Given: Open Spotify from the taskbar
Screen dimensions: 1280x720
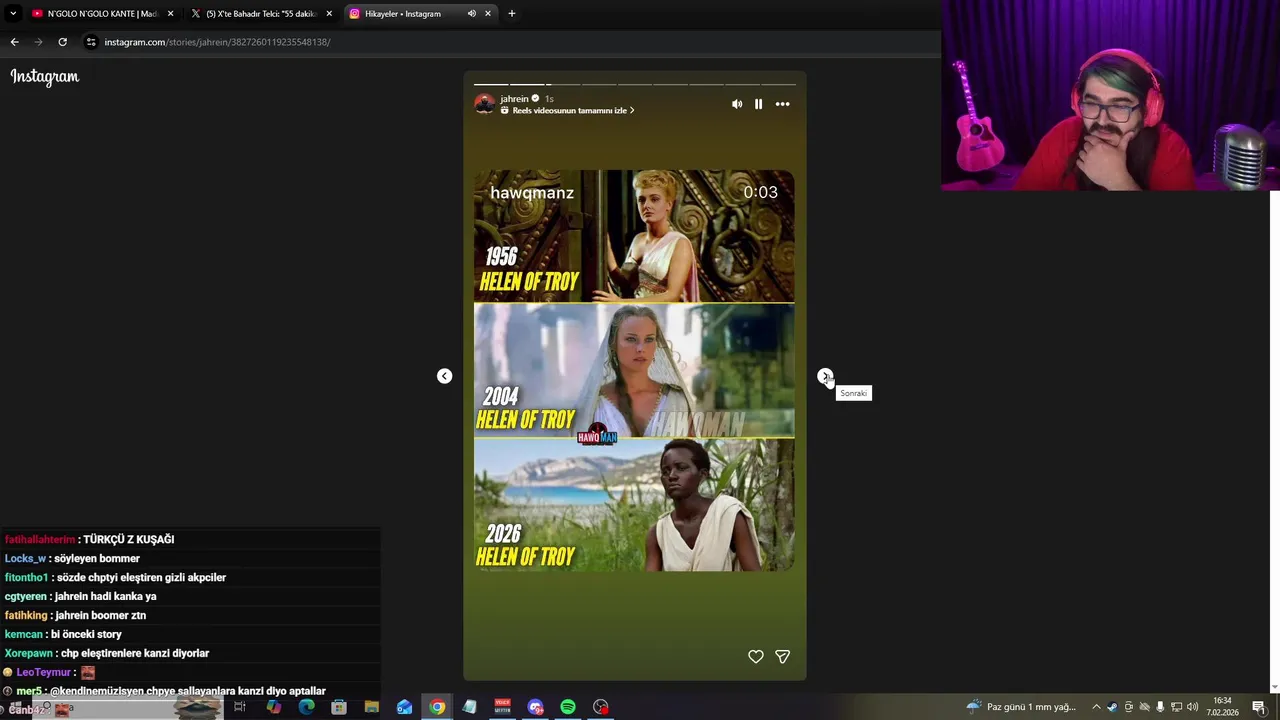Looking at the screenshot, I should click(x=568, y=707).
